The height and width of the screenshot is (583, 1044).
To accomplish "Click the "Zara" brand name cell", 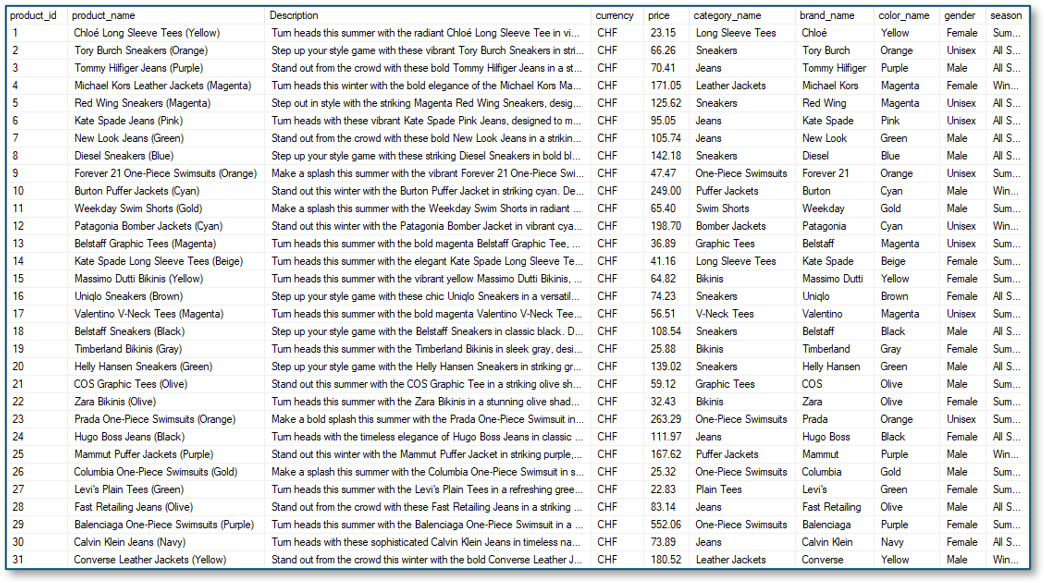I will click(812, 401).
